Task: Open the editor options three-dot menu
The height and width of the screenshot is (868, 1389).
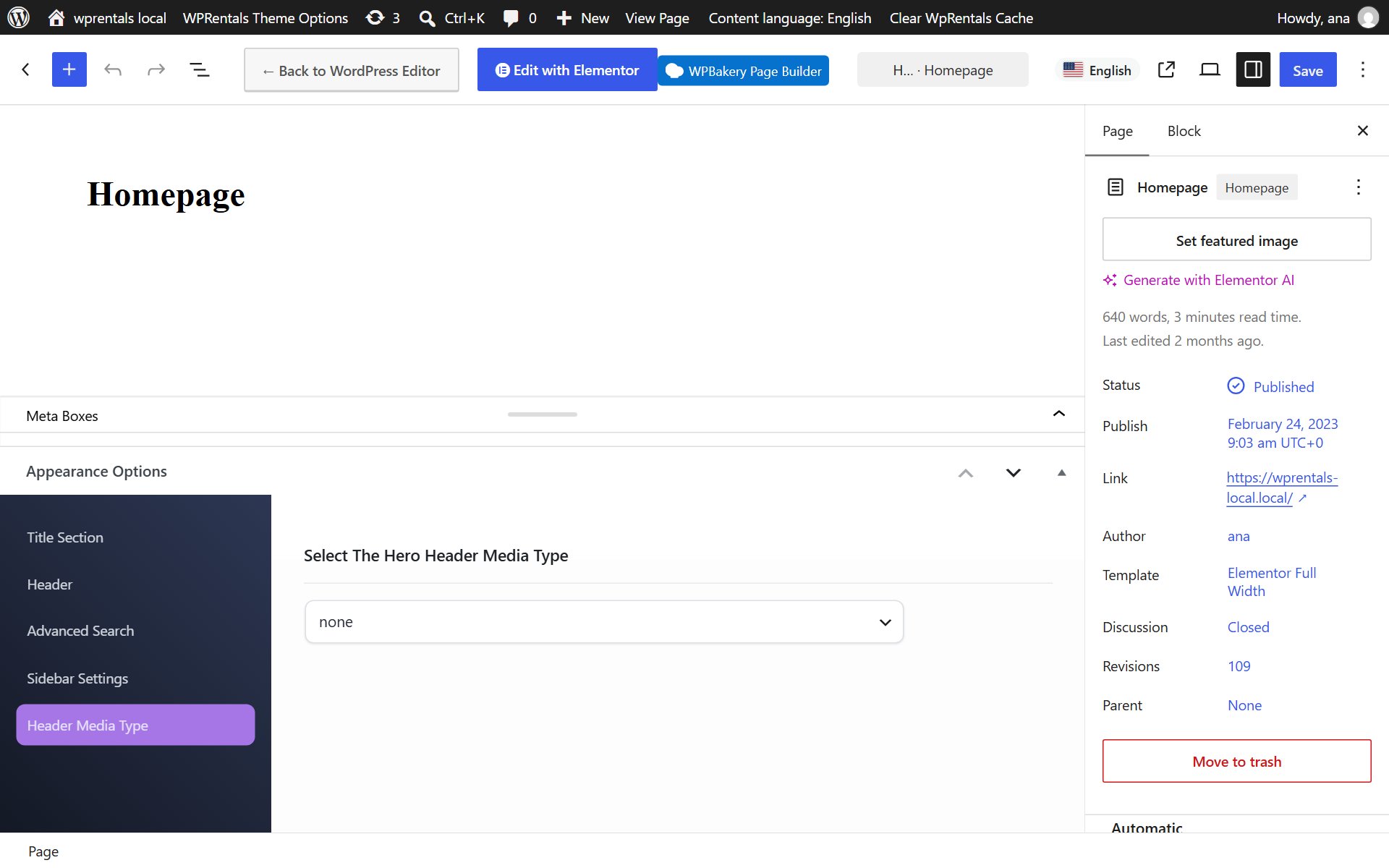Action: 1363,69
